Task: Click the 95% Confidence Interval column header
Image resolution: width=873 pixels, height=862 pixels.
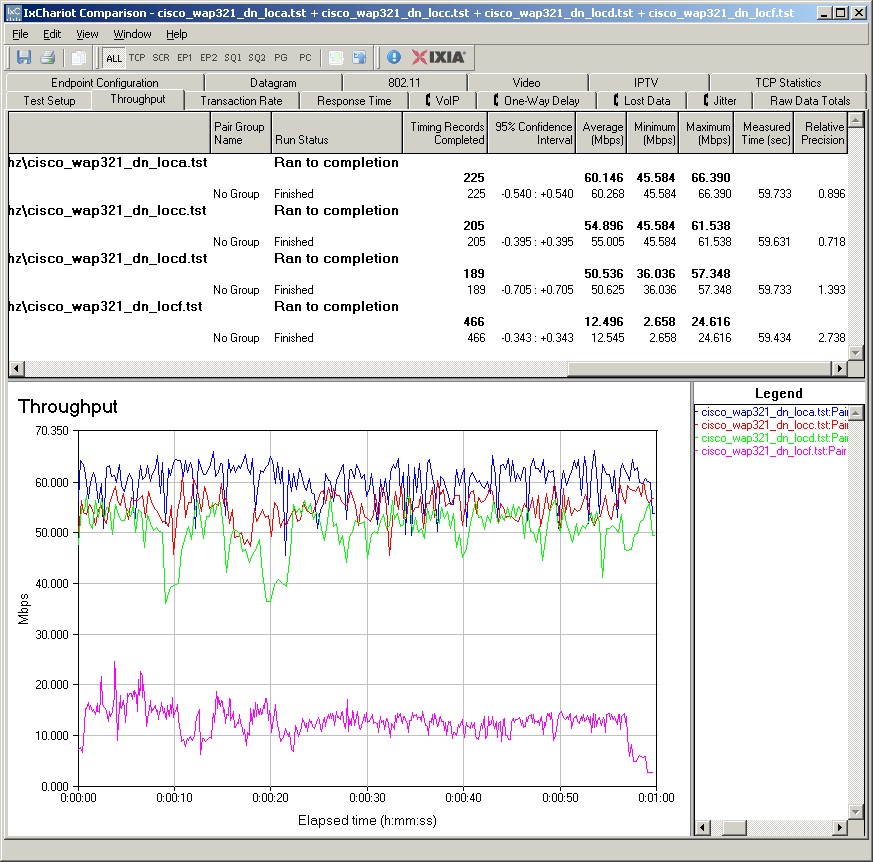Action: (x=532, y=133)
